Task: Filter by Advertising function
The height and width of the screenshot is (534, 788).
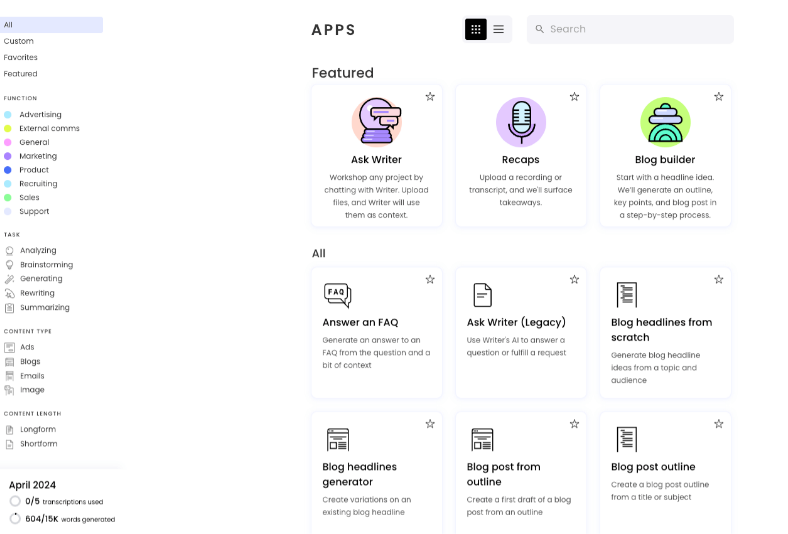Action: (40, 115)
